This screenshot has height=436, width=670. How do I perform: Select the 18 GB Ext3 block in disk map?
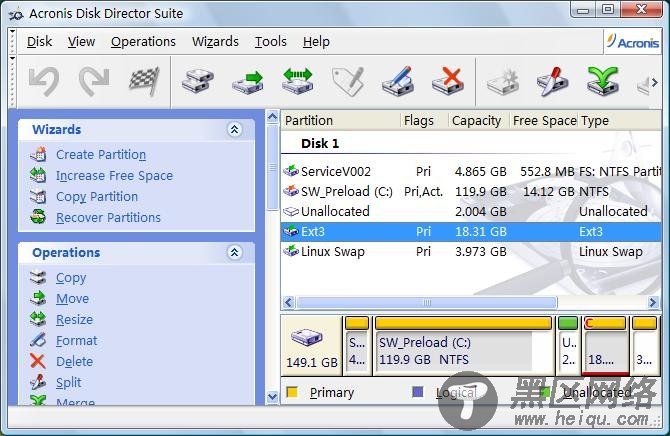[x=606, y=346]
